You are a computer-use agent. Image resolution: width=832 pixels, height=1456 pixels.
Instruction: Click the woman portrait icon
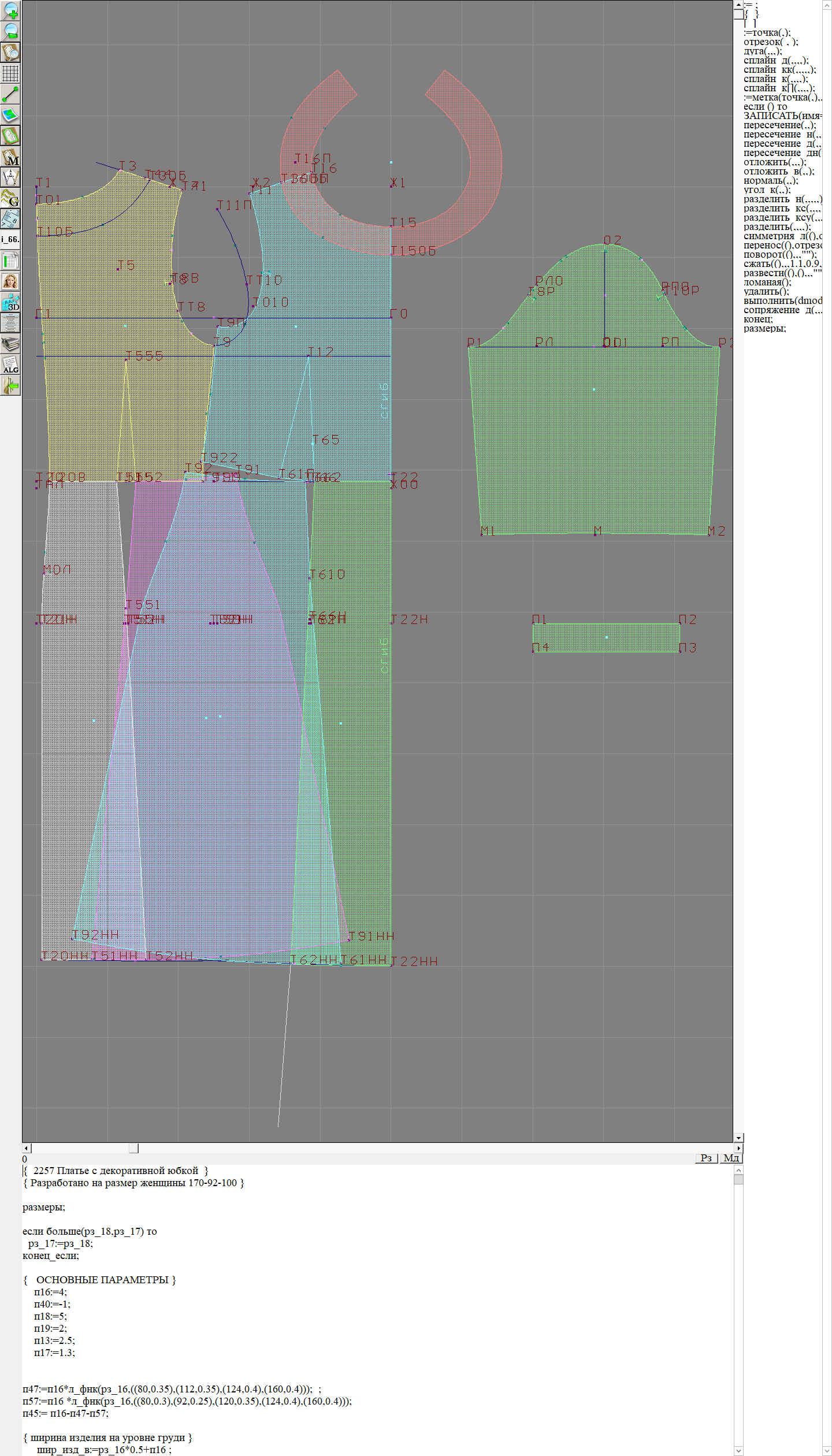pyautogui.click(x=10, y=281)
